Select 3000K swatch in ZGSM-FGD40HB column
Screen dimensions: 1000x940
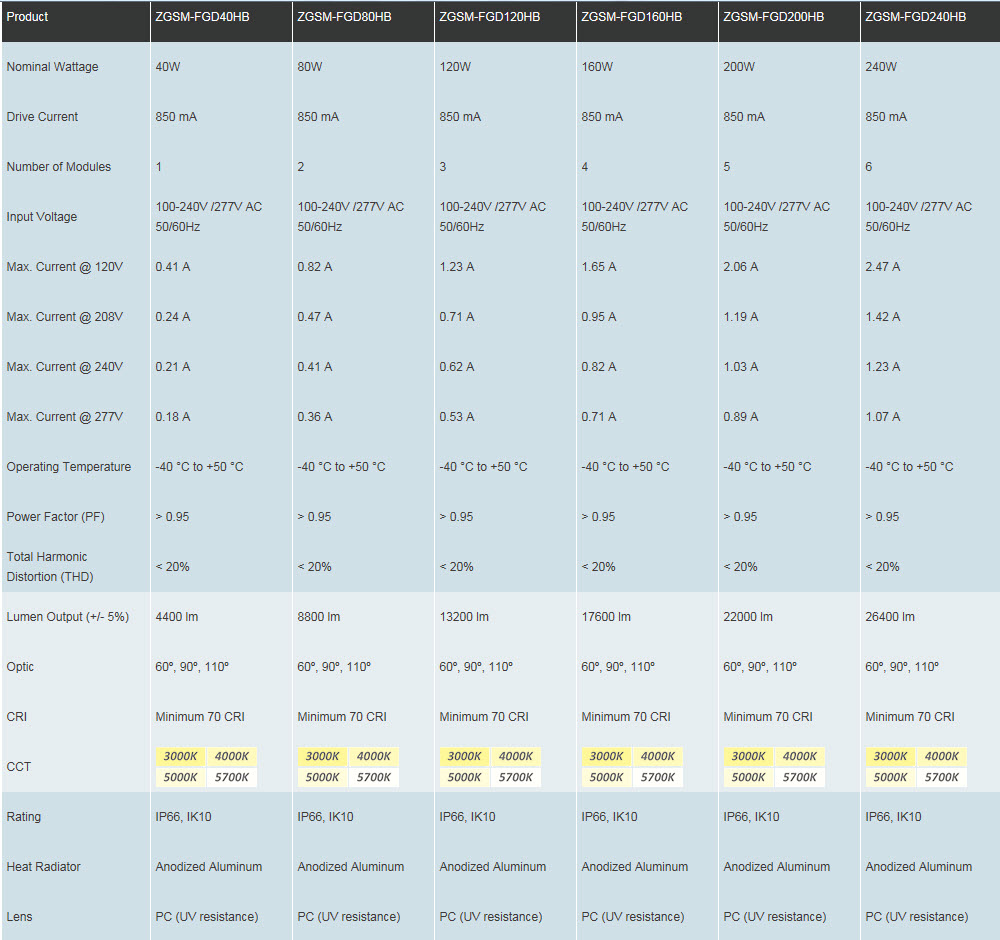180,757
